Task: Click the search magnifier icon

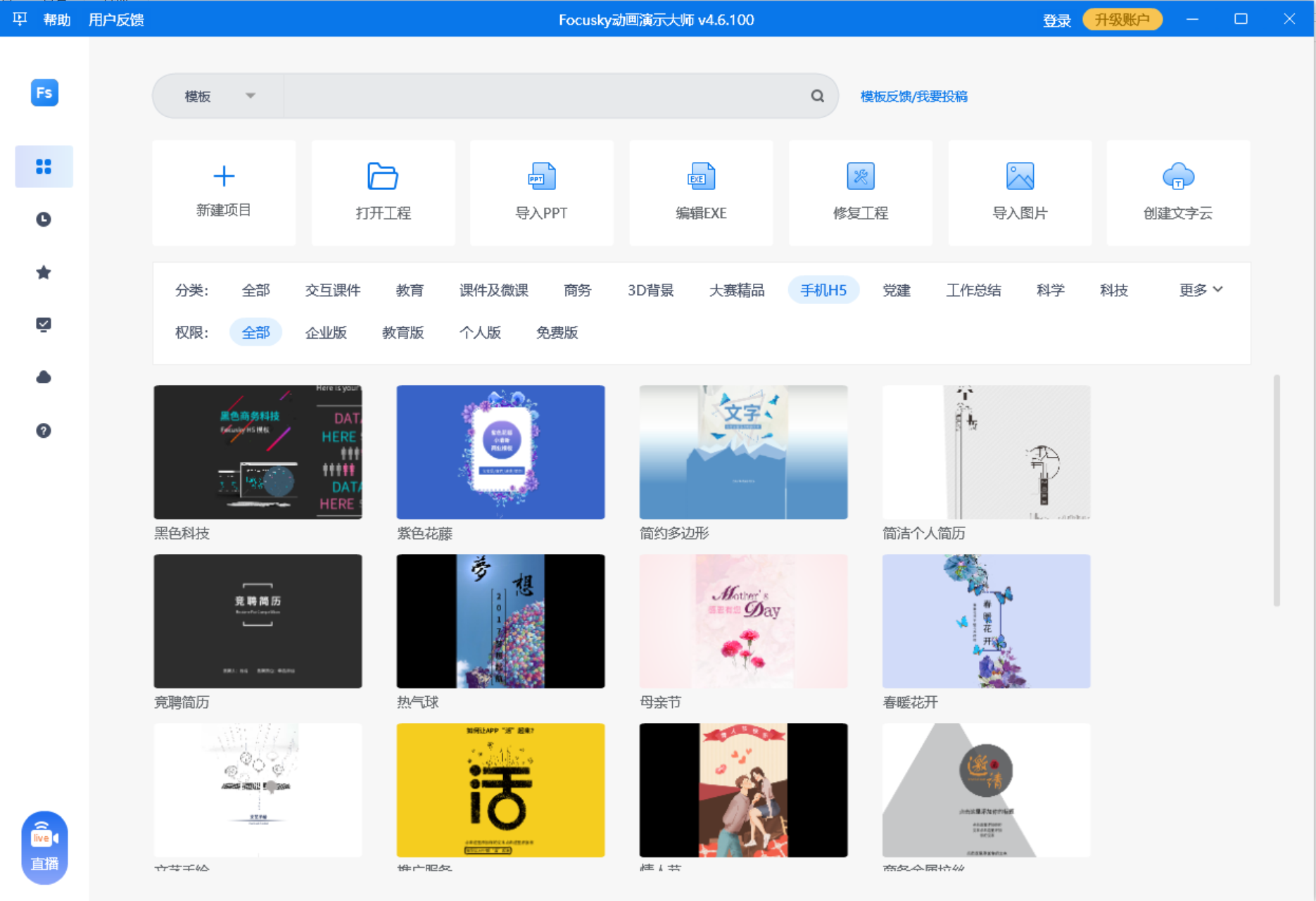Action: pyautogui.click(x=817, y=96)
